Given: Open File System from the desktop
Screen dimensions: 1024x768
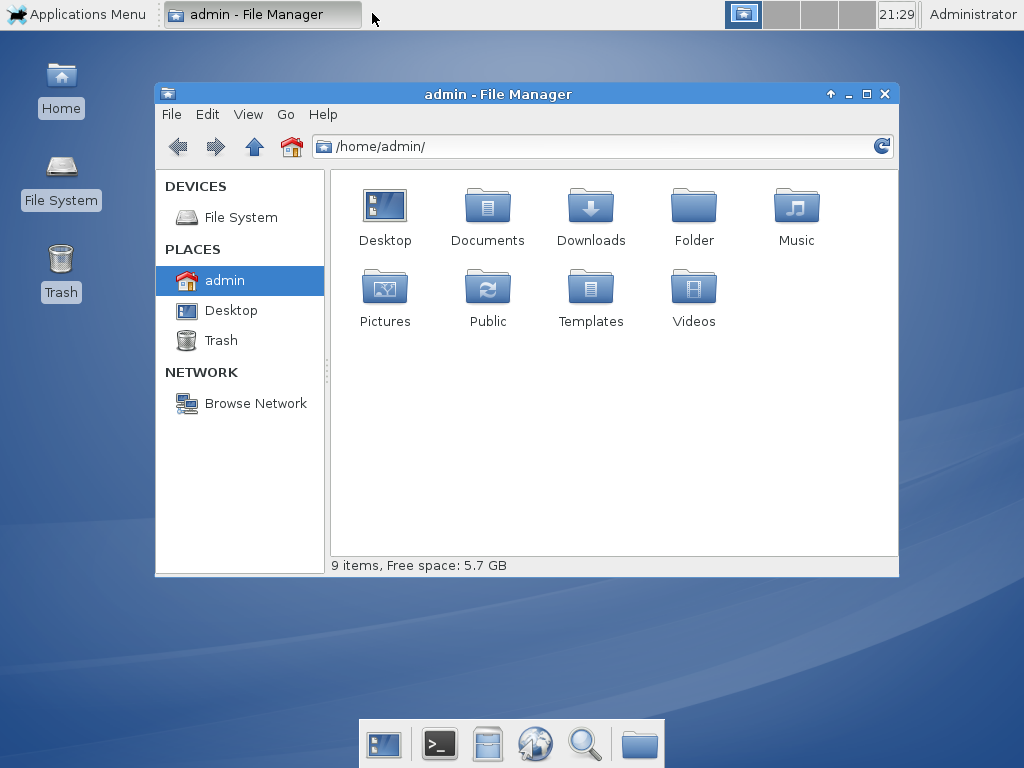Looking at the screenshot, I should (x=61, y=178).
